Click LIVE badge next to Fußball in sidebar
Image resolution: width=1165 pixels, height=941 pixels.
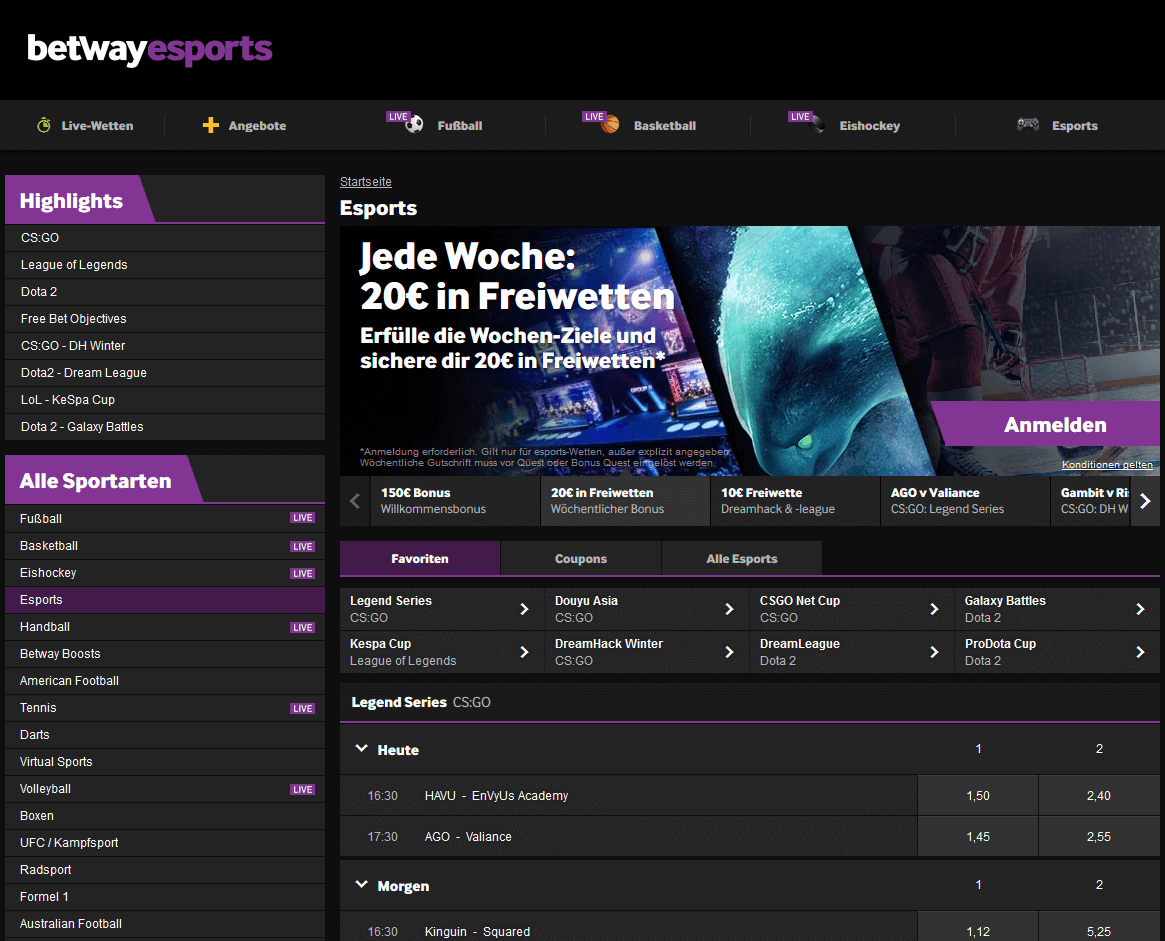(x=302, y=518)
